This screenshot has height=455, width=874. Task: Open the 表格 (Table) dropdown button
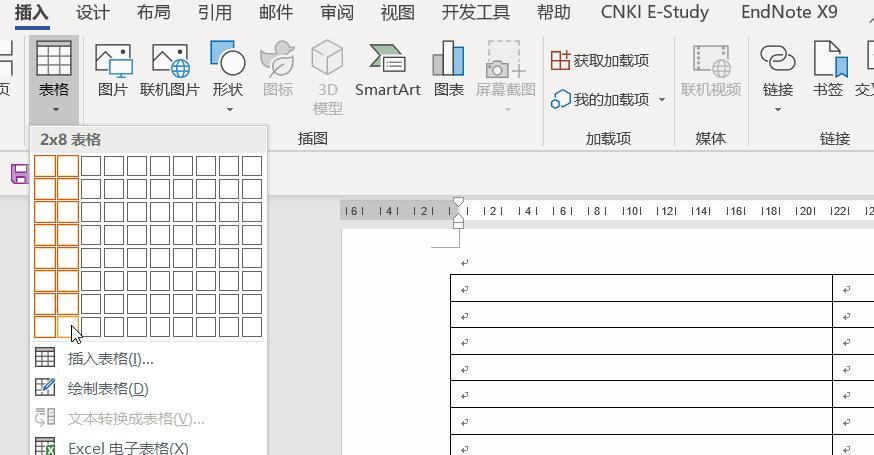tap(54, 78)
